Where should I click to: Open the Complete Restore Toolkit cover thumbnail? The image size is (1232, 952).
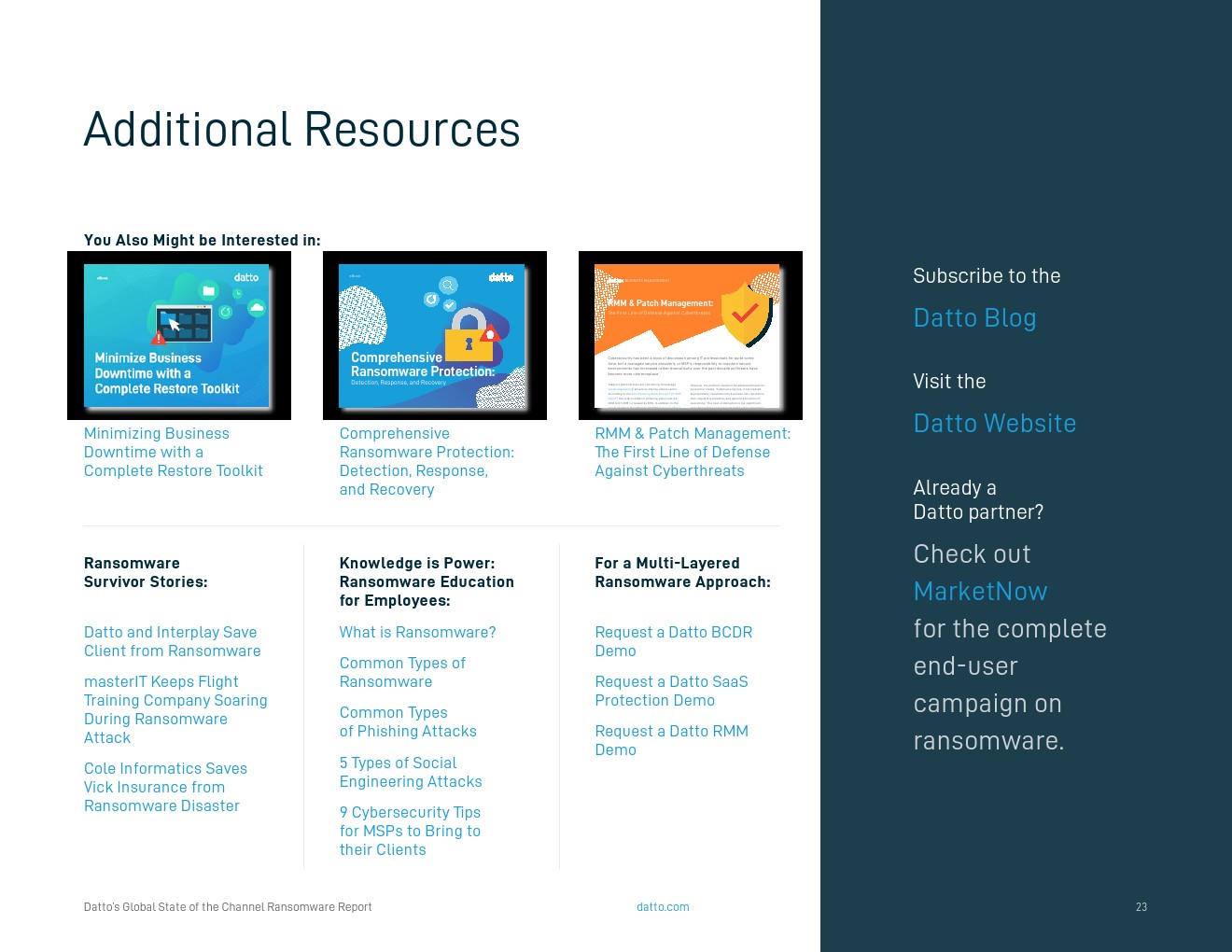pos(178,335)
